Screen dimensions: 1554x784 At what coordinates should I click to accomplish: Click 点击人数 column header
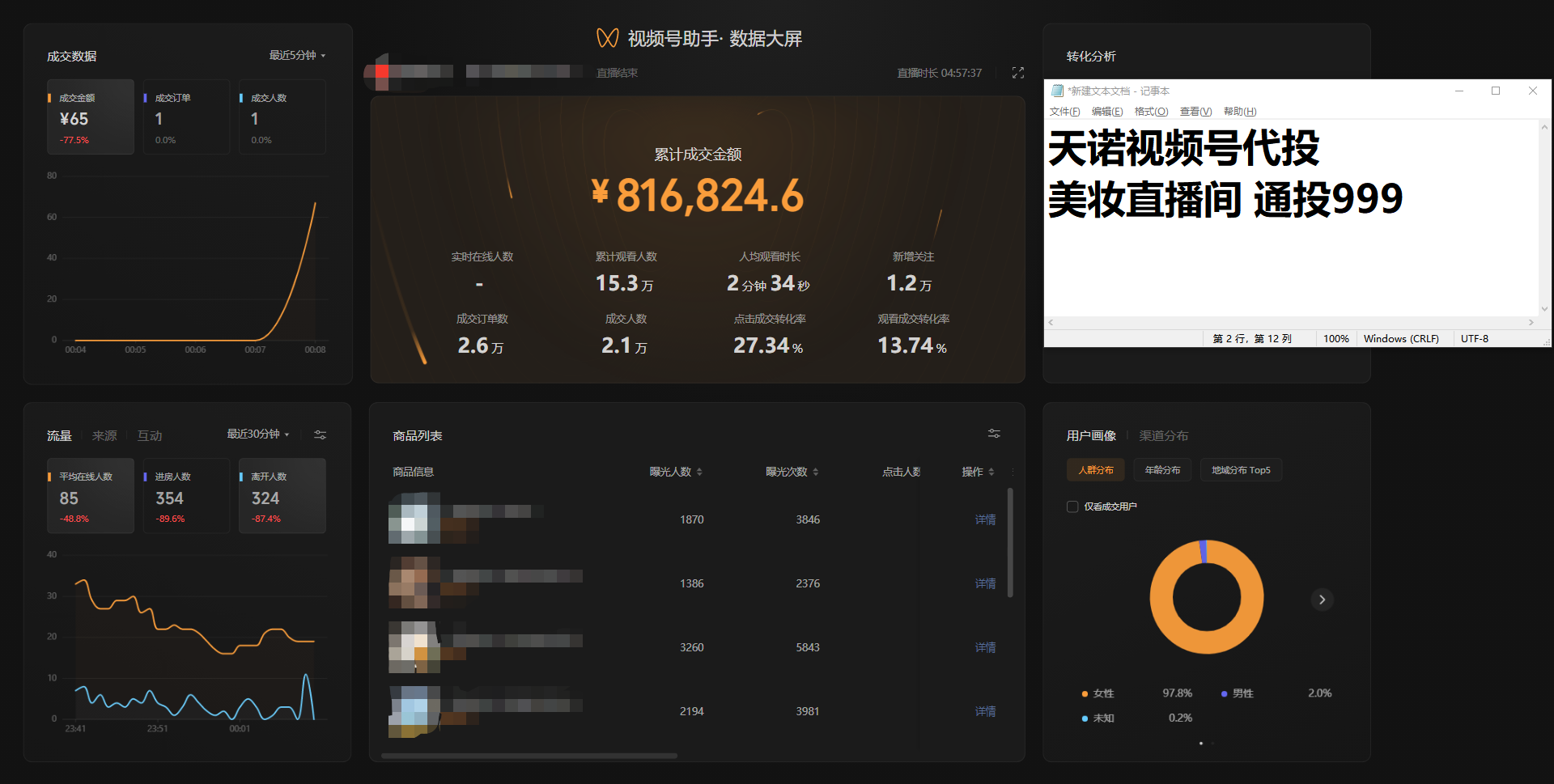901,472
